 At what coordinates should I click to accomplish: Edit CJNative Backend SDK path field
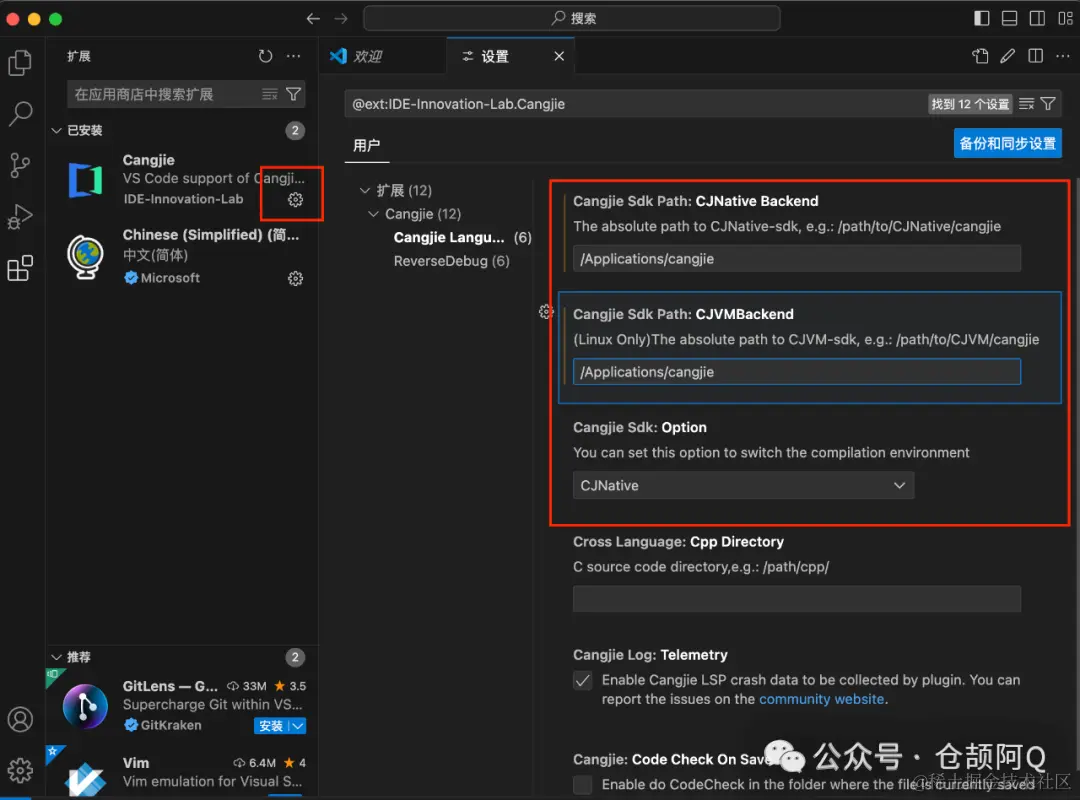coord(796,259)
